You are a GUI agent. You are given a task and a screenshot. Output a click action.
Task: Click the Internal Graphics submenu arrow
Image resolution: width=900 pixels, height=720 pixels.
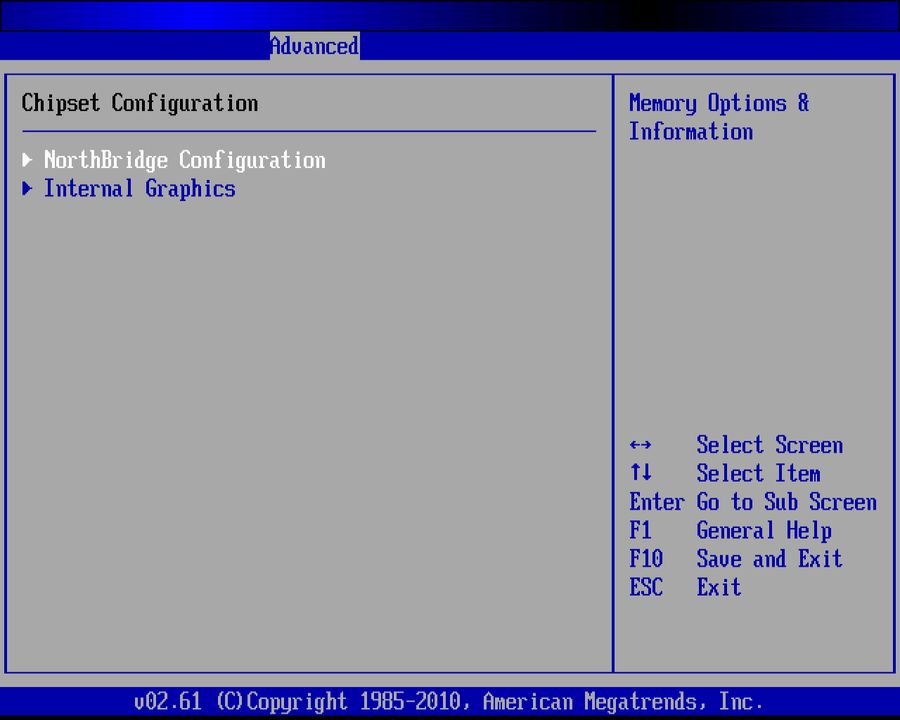pyautogui.click(x=27, y=189)
